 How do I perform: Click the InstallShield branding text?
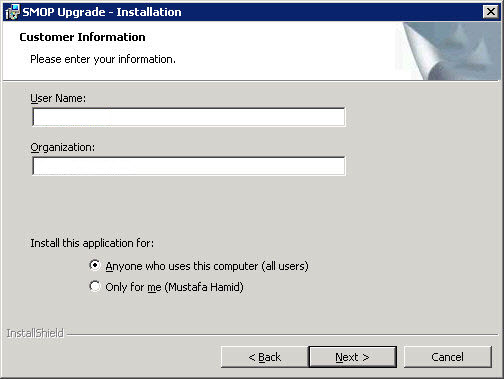(x=35, y=333)
